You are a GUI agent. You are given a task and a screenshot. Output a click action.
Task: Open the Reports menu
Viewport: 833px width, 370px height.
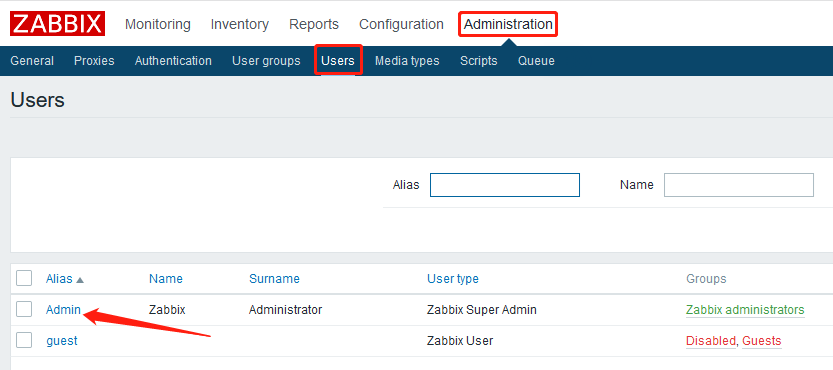pyautogui.click(x=314, y=24)
